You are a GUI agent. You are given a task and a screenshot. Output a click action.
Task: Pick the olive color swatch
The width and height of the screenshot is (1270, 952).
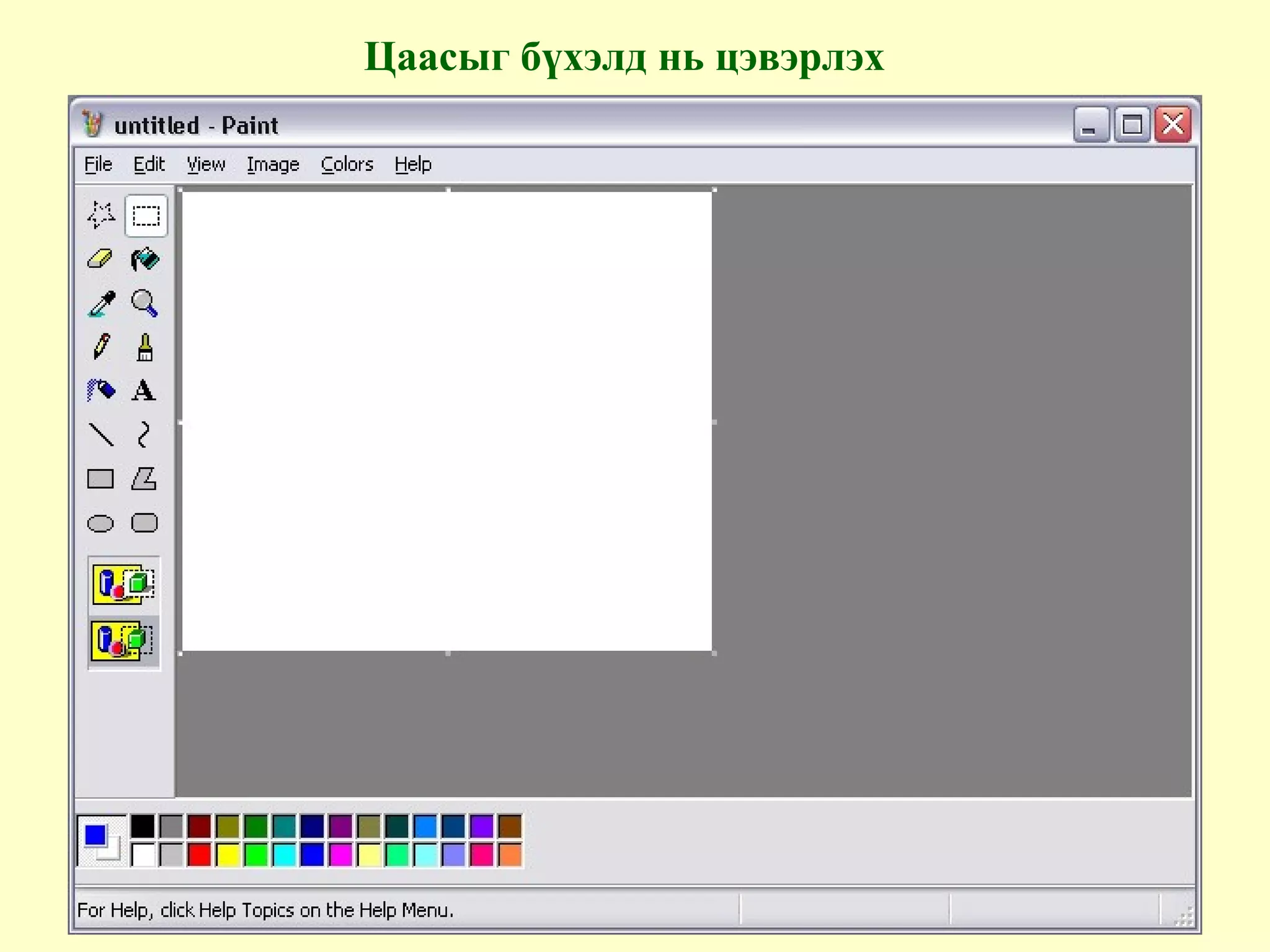click(x=228, y=826)
